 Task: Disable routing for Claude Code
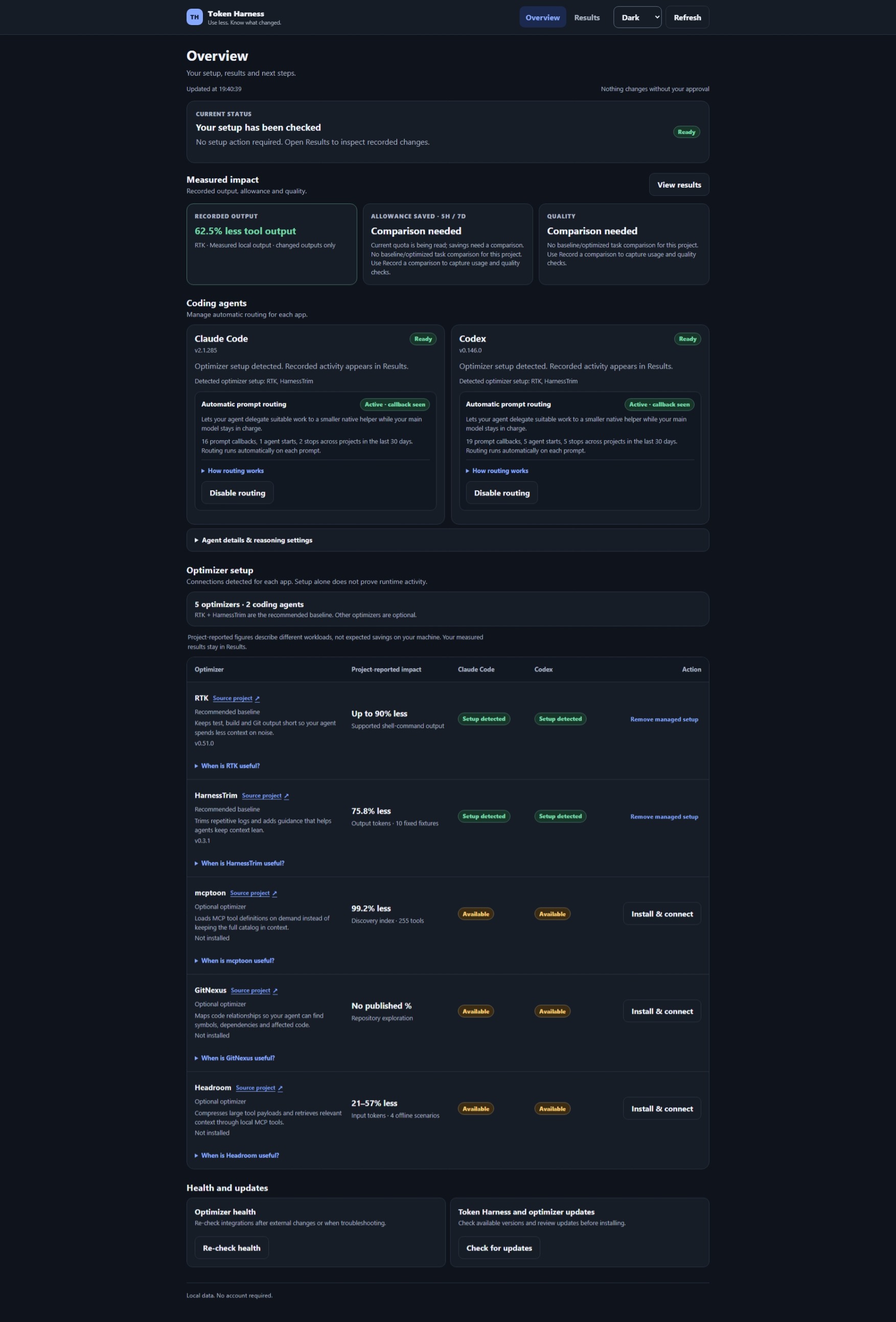pos(237,493)
